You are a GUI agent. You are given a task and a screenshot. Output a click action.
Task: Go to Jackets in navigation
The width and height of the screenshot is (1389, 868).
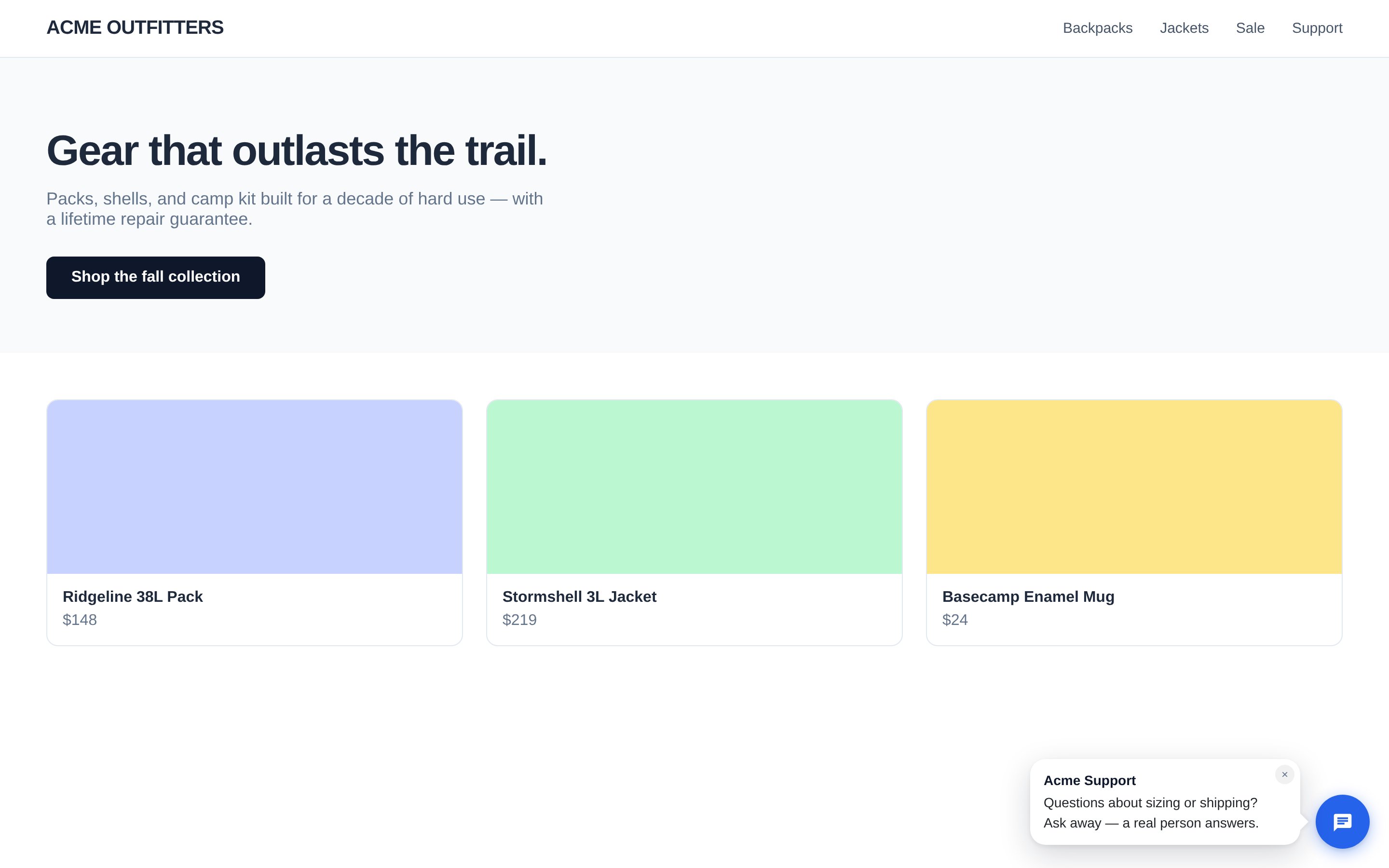tap(1184, 28)
